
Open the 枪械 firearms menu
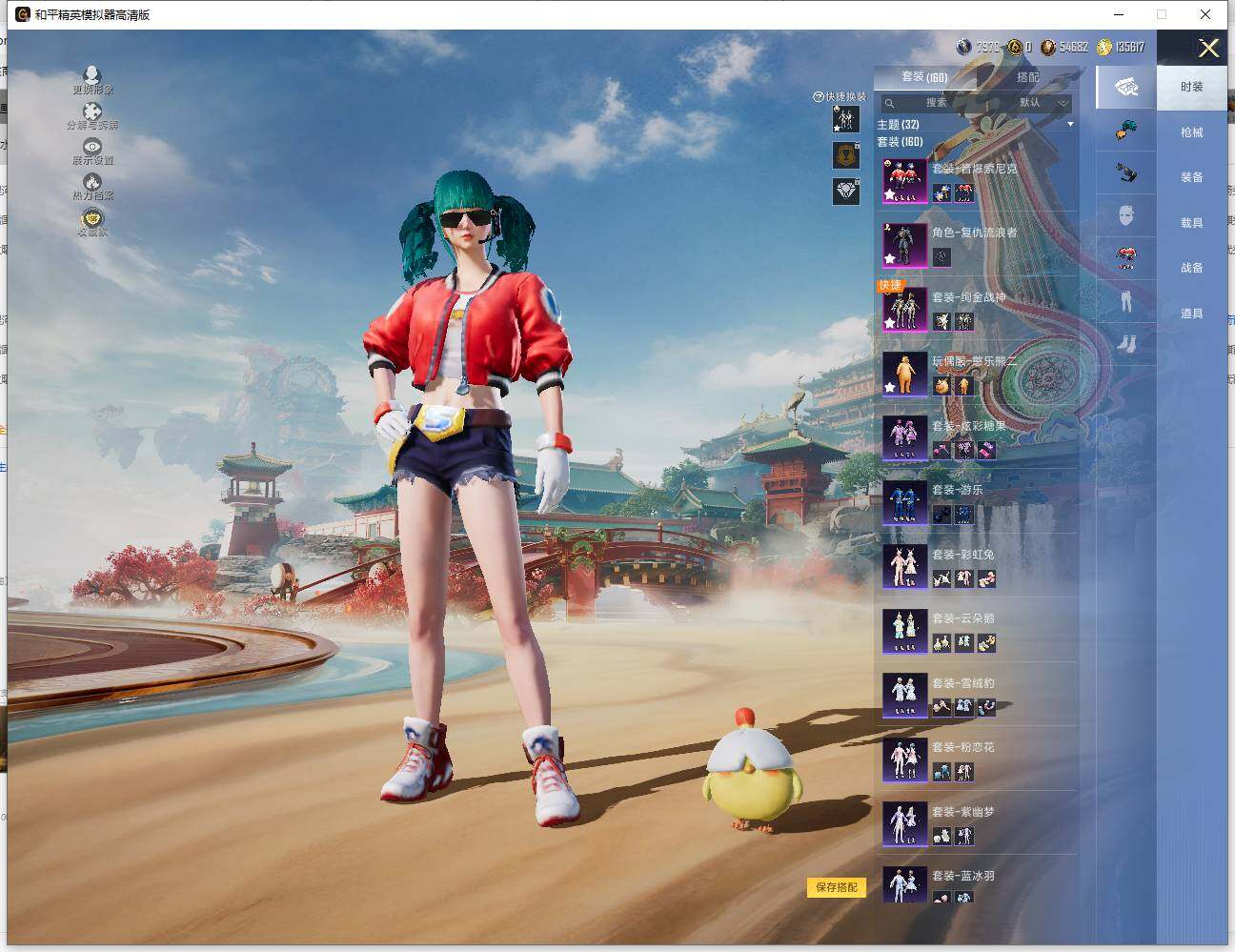pos(1191,132)
